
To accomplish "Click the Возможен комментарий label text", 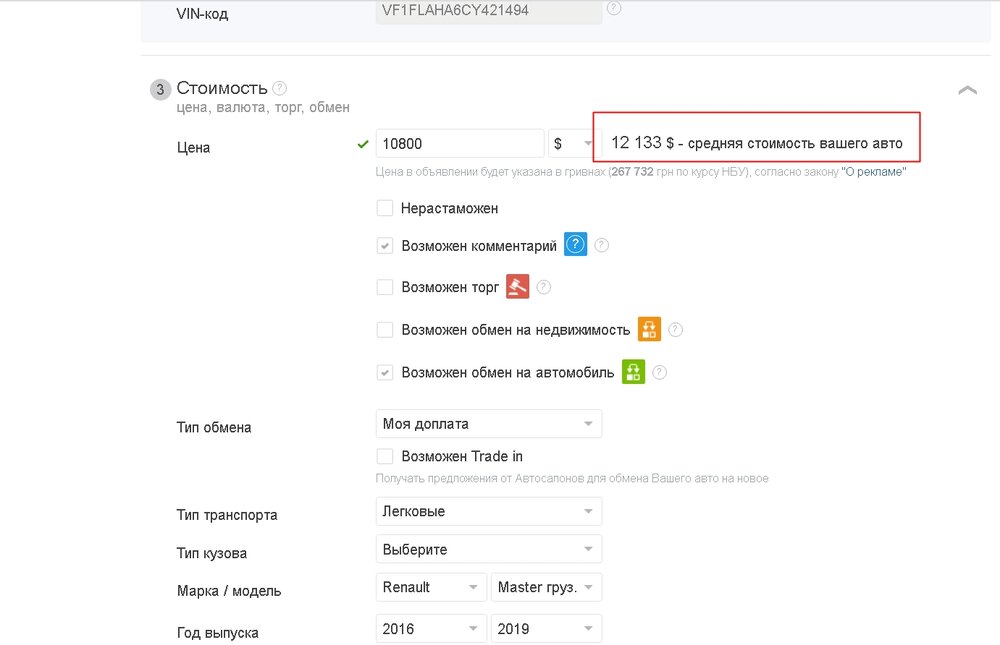I will pyautogui.click(x=479, y=246).
